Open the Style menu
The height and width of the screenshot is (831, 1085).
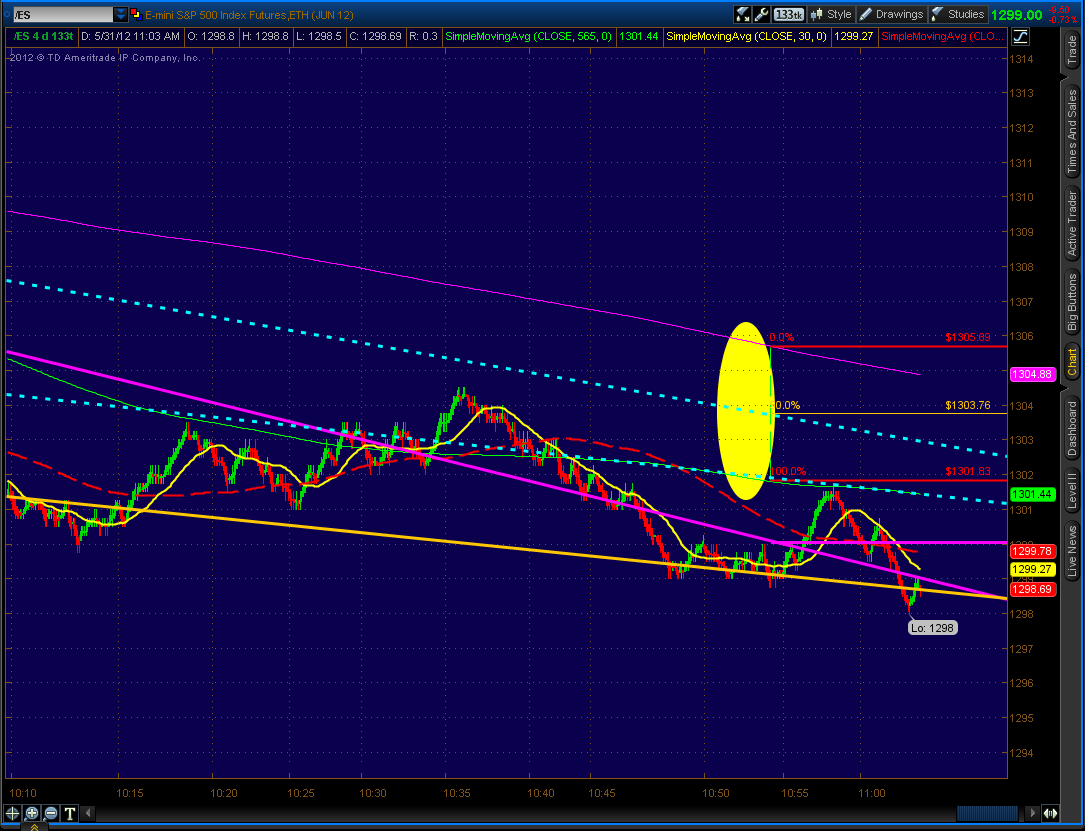point(832,14)
